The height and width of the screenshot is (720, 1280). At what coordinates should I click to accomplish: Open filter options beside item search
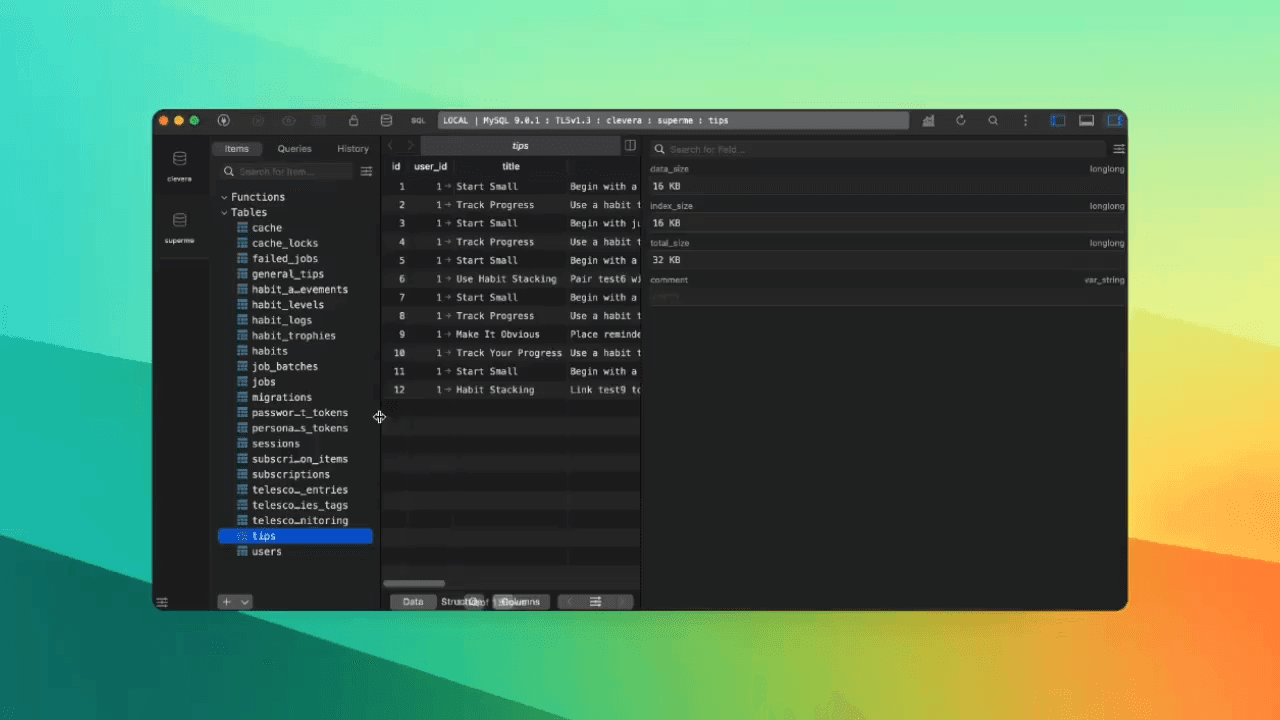[366, 172]
